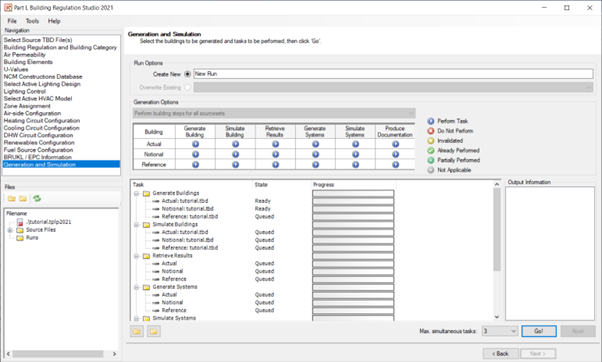Click the tutorial.tplp2021 file icon
The width and height of the screenshot is (602, 362).
20,222
